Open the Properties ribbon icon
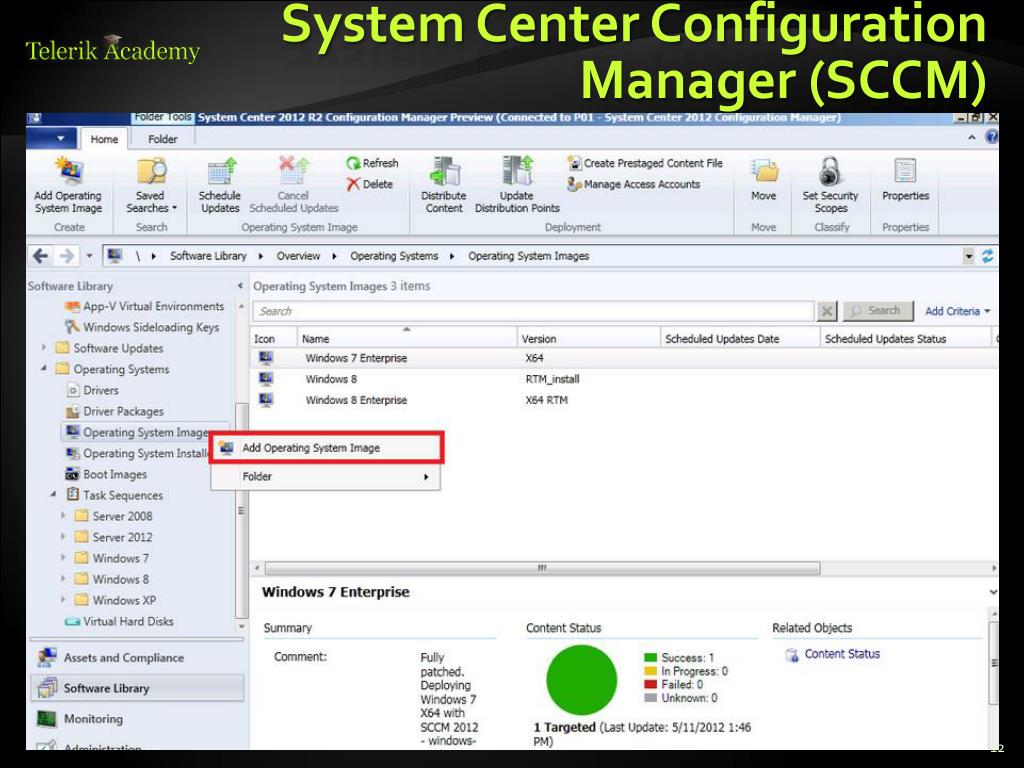1024x768 pixels. click(x=905, y=171)
